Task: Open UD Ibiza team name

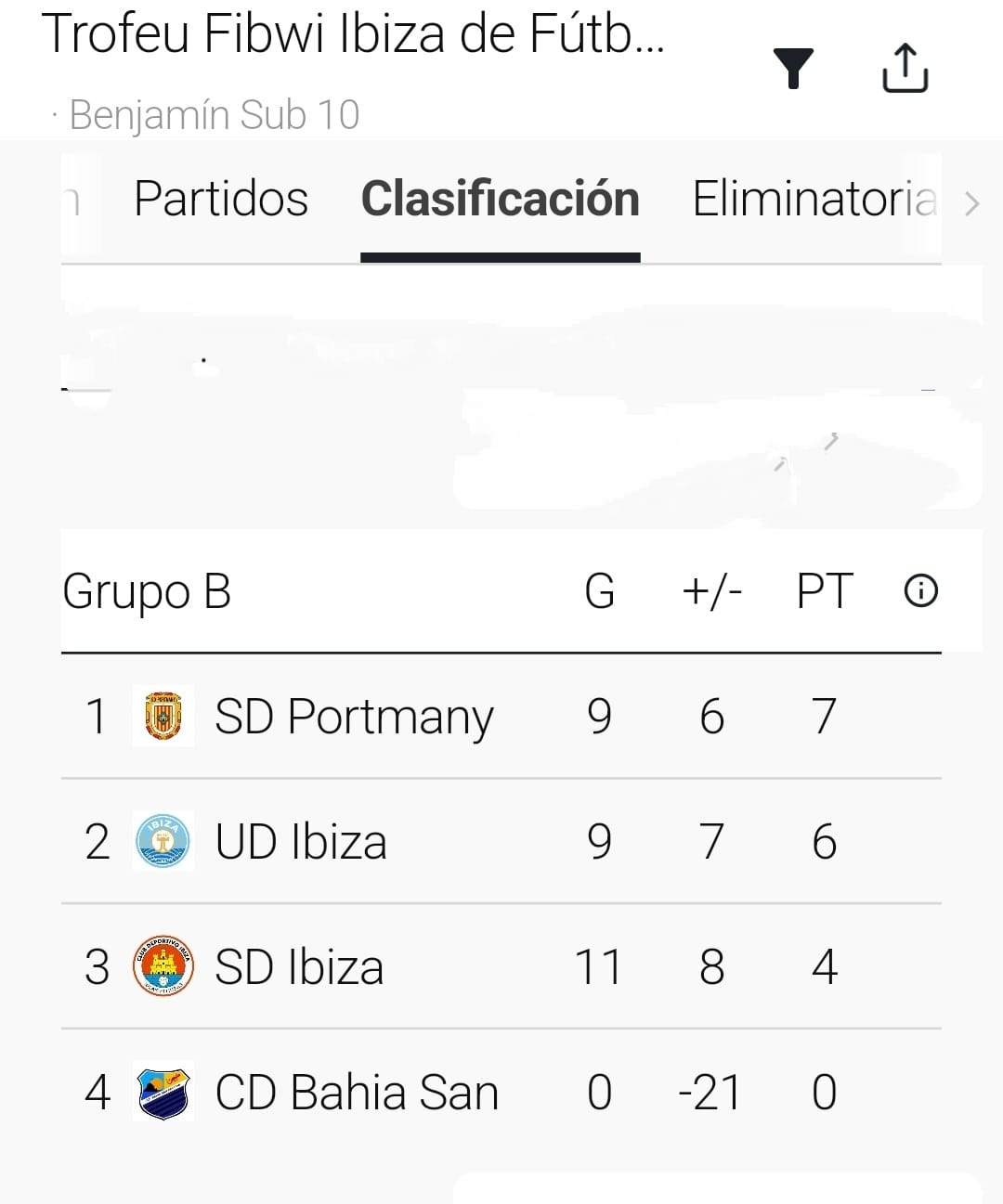Action: 301,842
